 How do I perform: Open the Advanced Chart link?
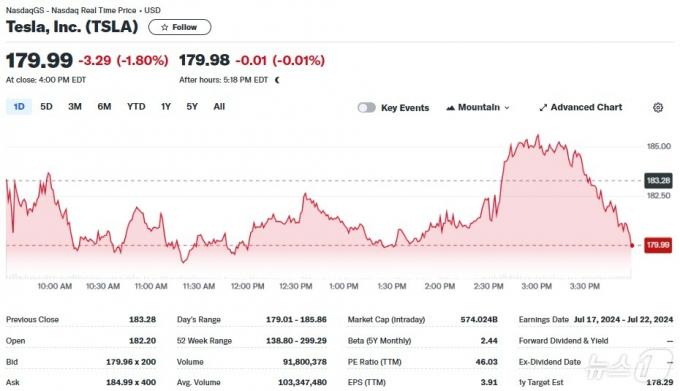[580, 108]
